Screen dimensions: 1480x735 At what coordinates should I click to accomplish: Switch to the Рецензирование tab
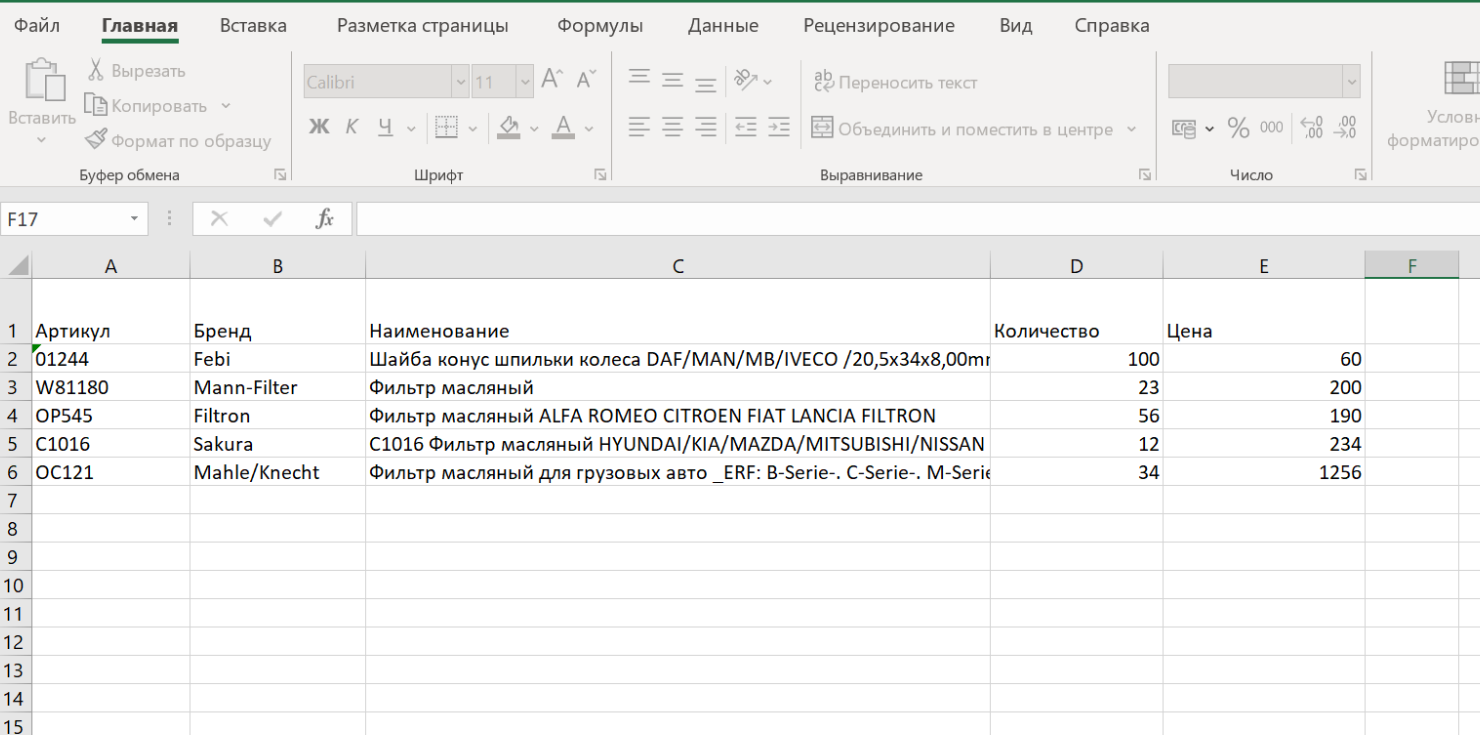pos(879,26)
